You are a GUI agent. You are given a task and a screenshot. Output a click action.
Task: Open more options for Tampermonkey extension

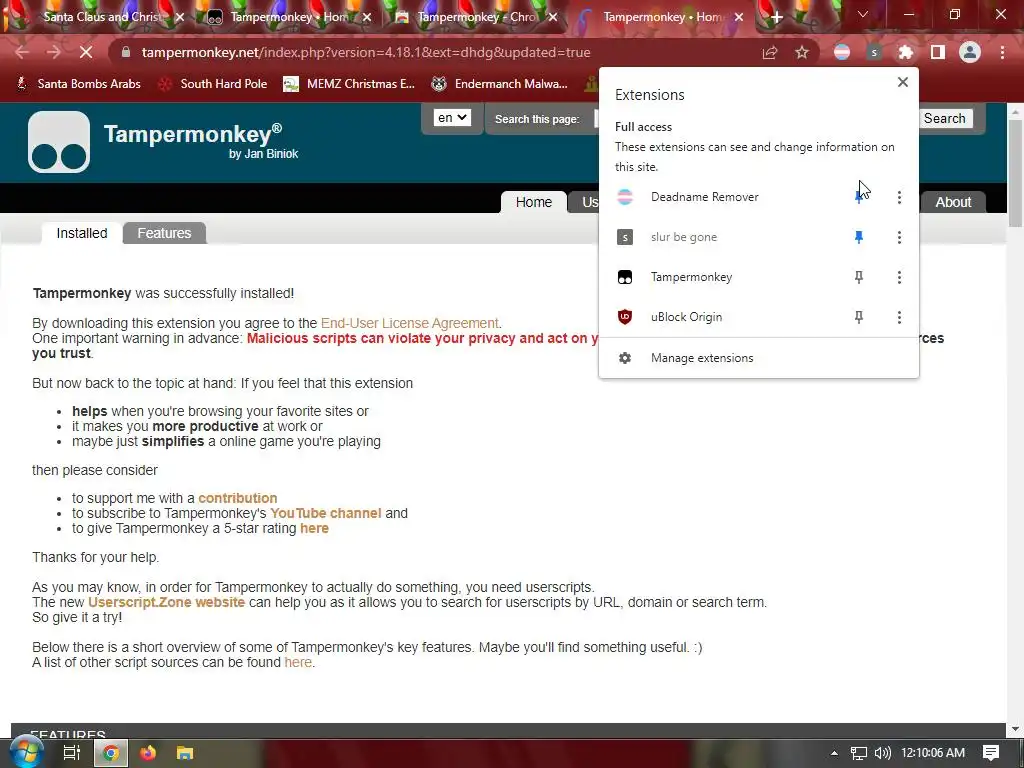(x=899, y=278)
